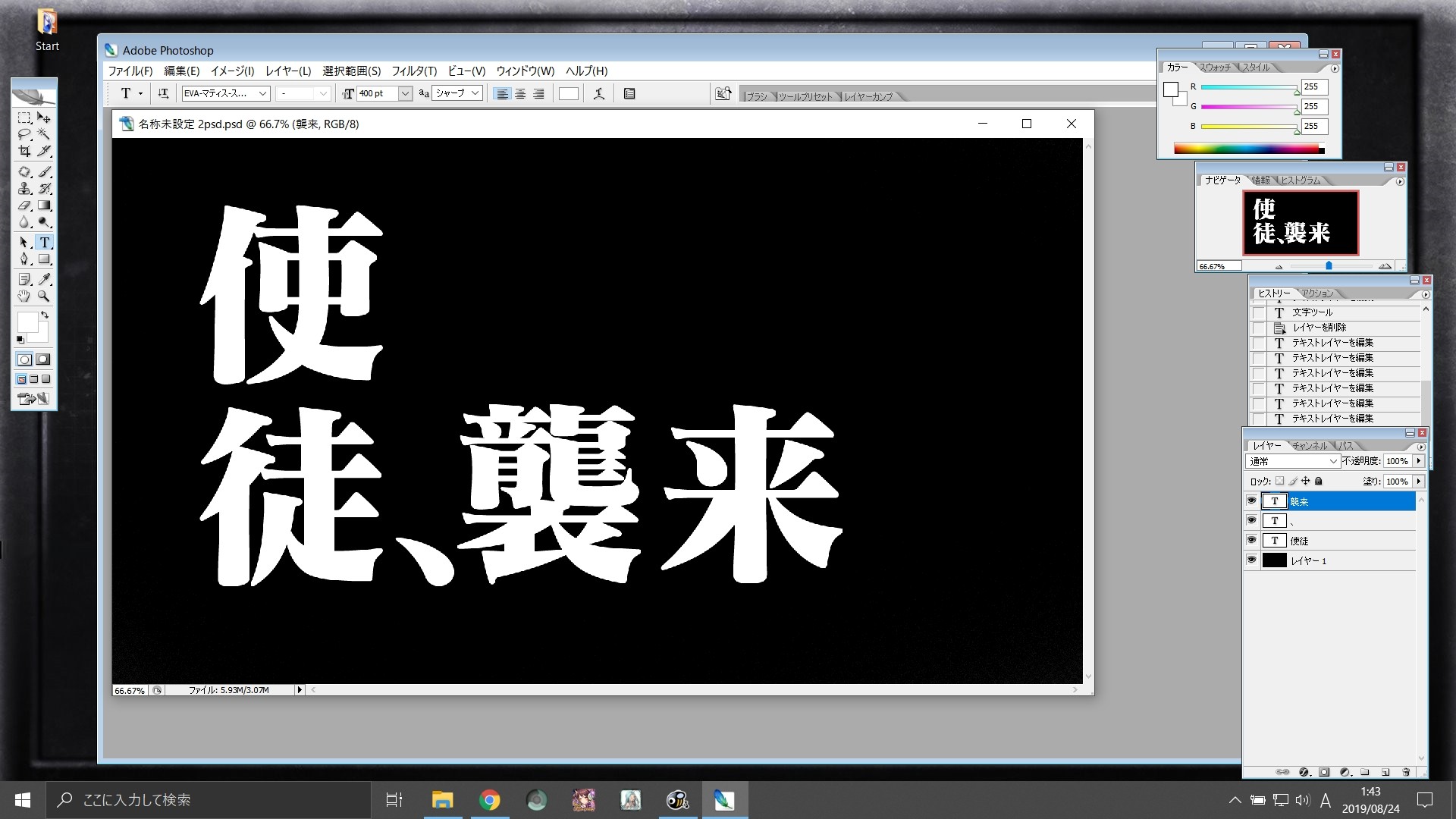Center the text in options bar
The height and width of the screenshot is (819, 1456).
point(520,94)
